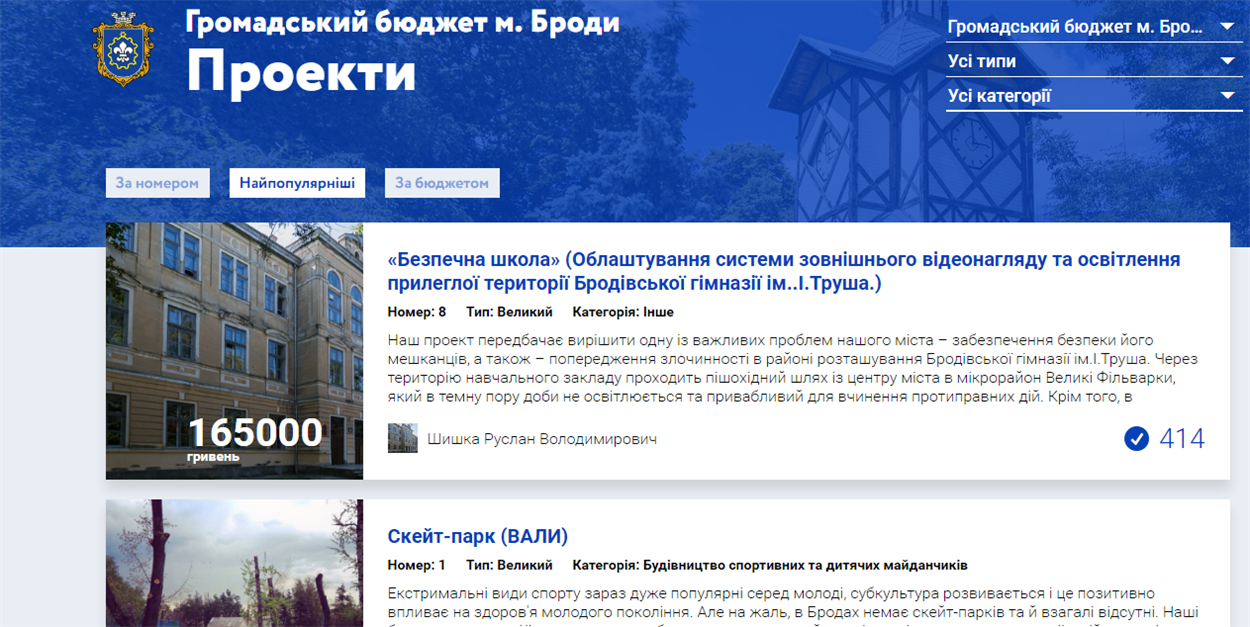Sort projects by За номером
Image resolution: width=1250 pixels, height=627 pixels.
[x=157, y=183]
